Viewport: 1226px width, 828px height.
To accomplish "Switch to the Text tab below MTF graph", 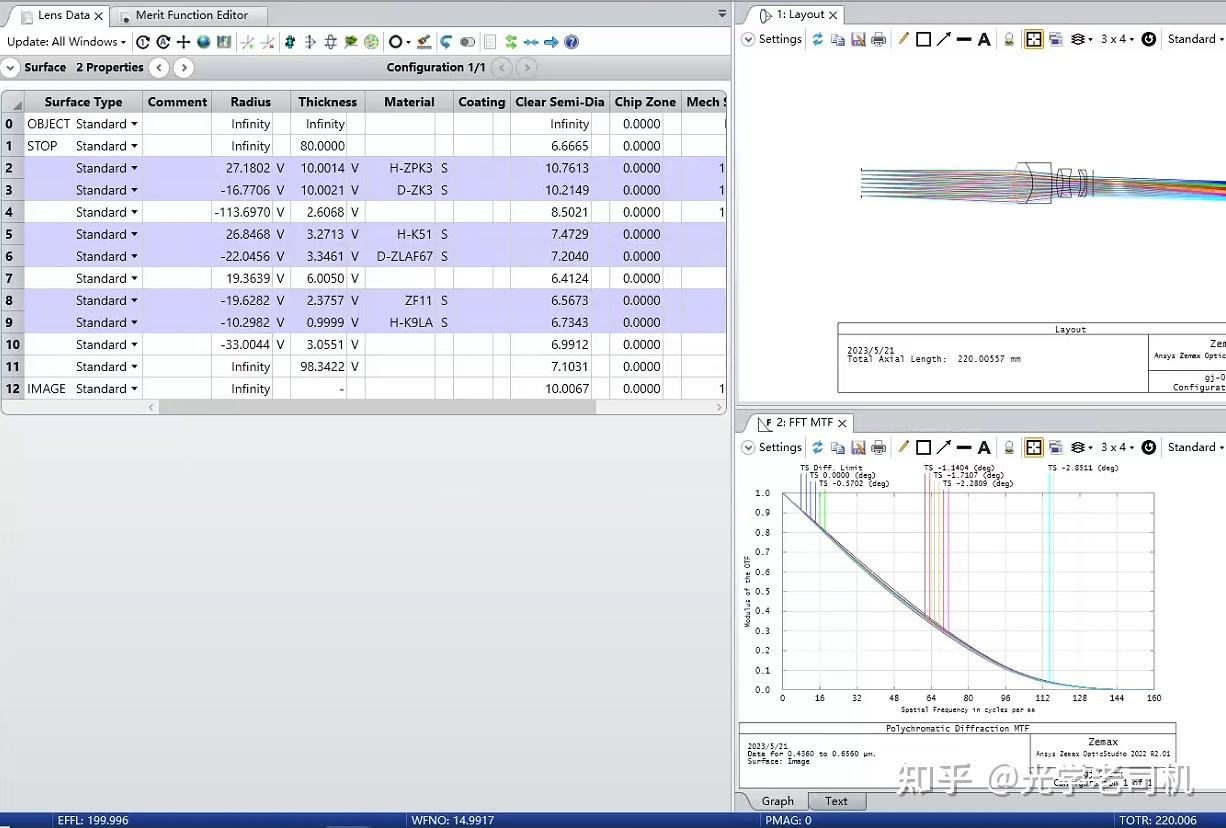I will pos(836,801).
